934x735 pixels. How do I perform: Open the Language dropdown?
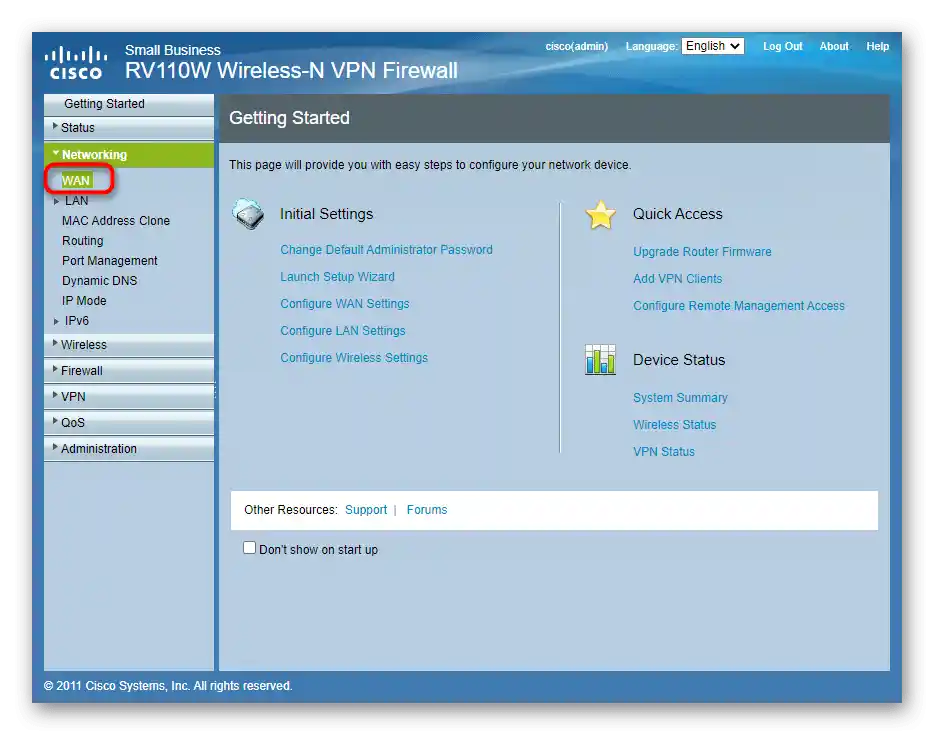tap(713, 46)
